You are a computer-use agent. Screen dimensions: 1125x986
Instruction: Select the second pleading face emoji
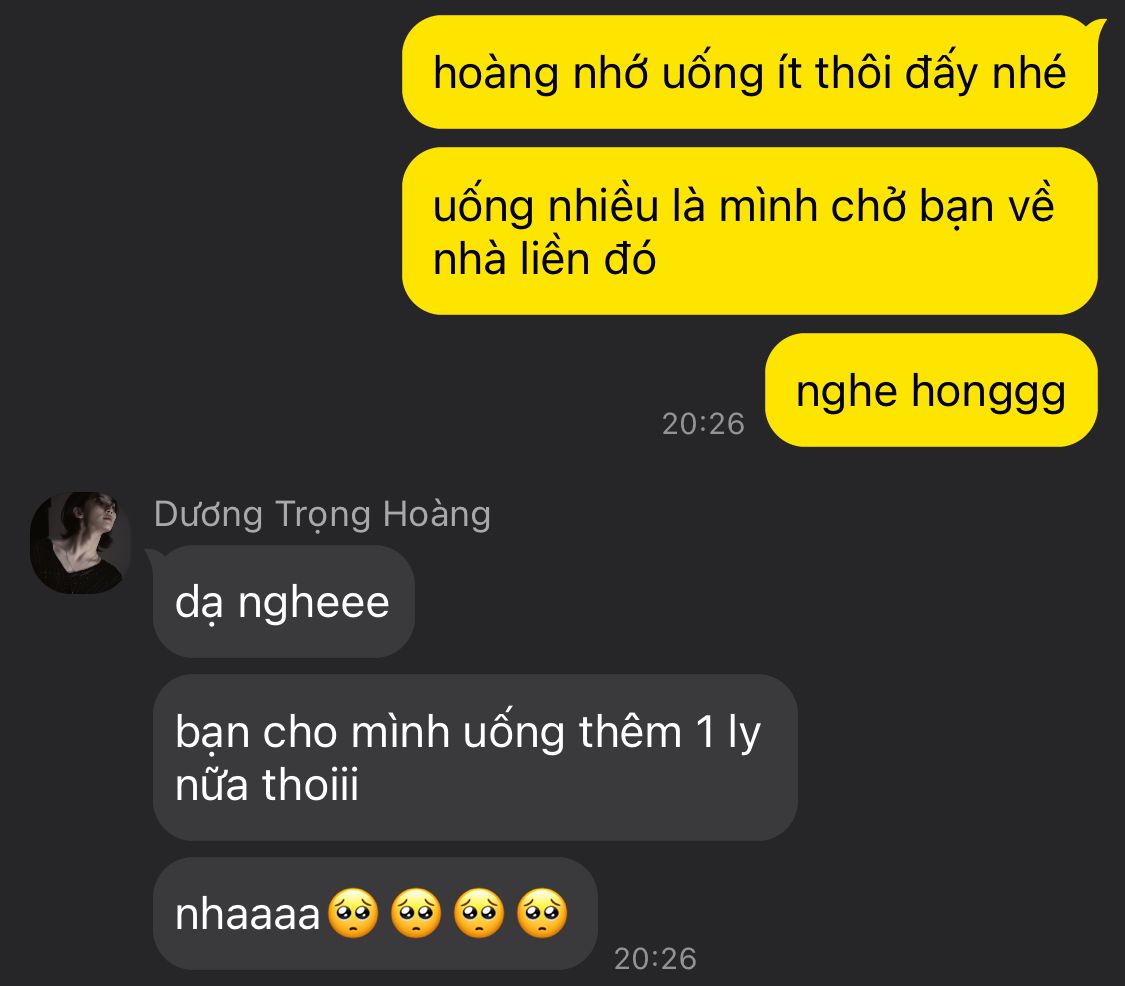point(416,914)
